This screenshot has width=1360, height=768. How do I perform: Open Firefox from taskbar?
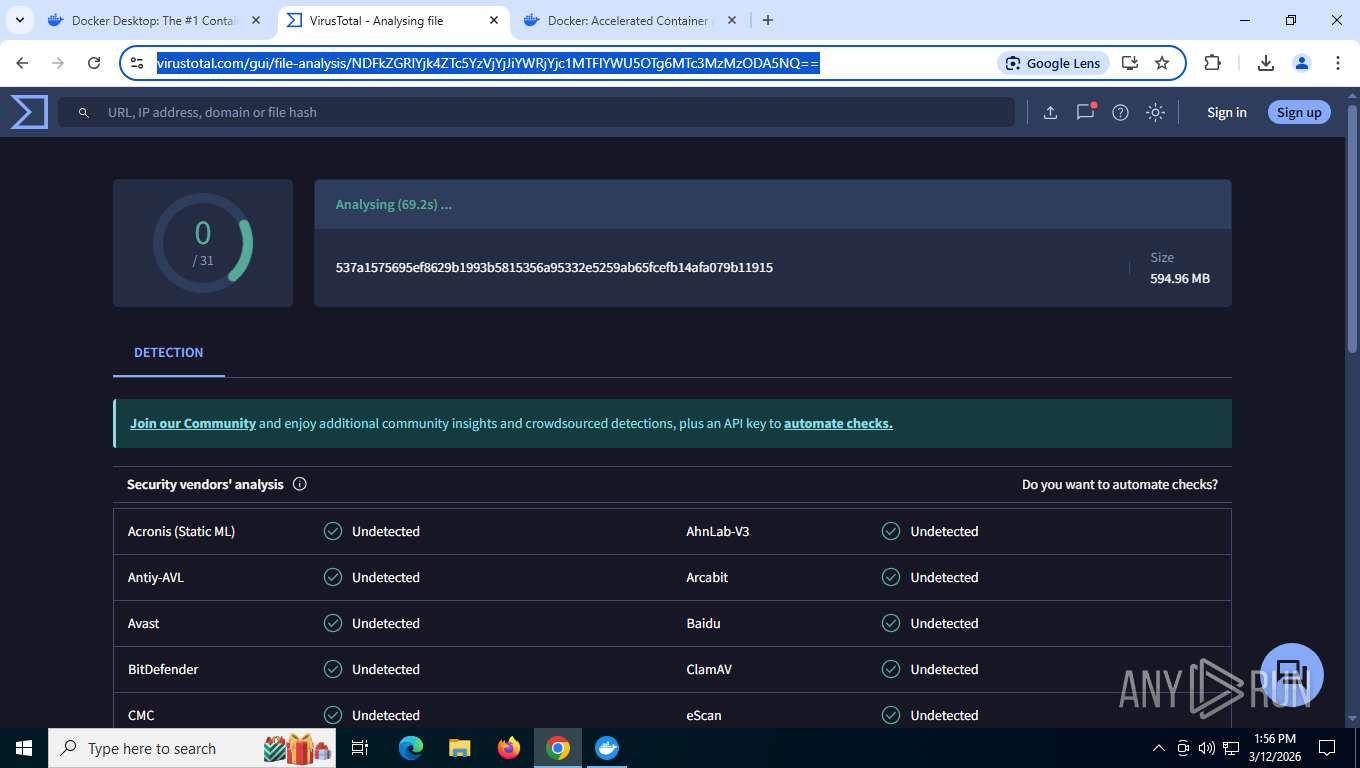(509, 748)
